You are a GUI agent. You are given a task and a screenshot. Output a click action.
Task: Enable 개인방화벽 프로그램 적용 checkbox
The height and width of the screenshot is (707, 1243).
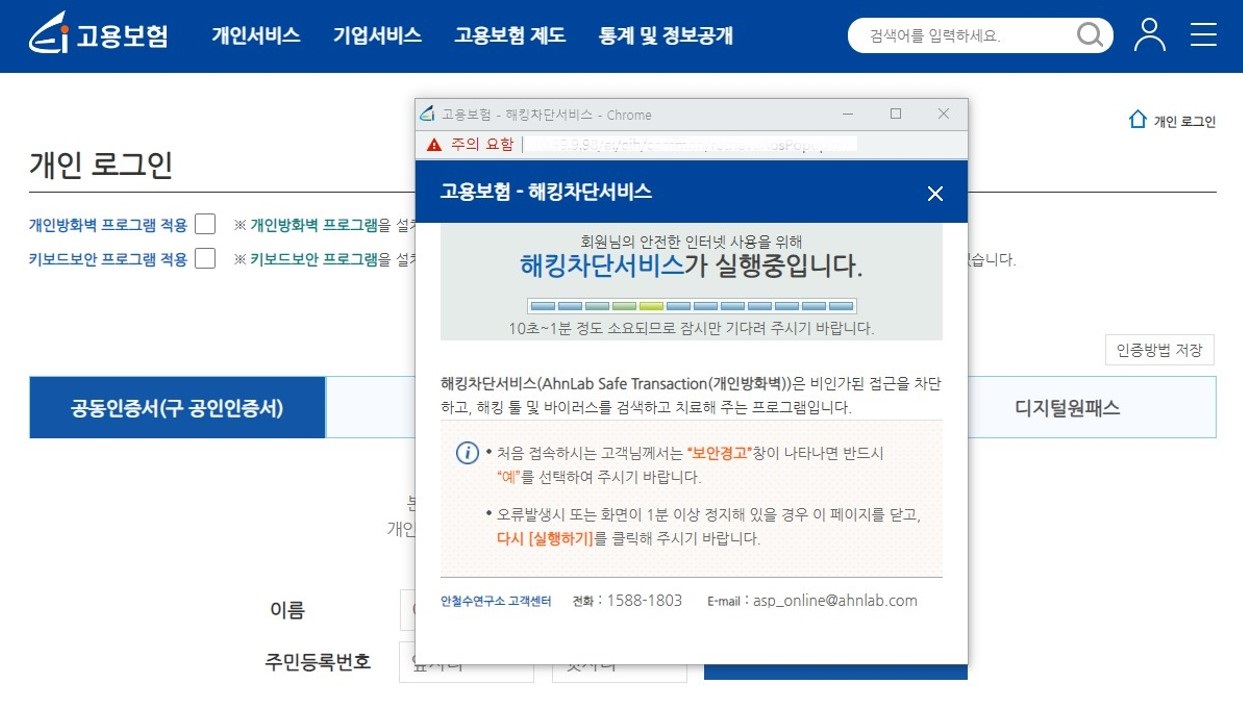(x=205, y=224)
